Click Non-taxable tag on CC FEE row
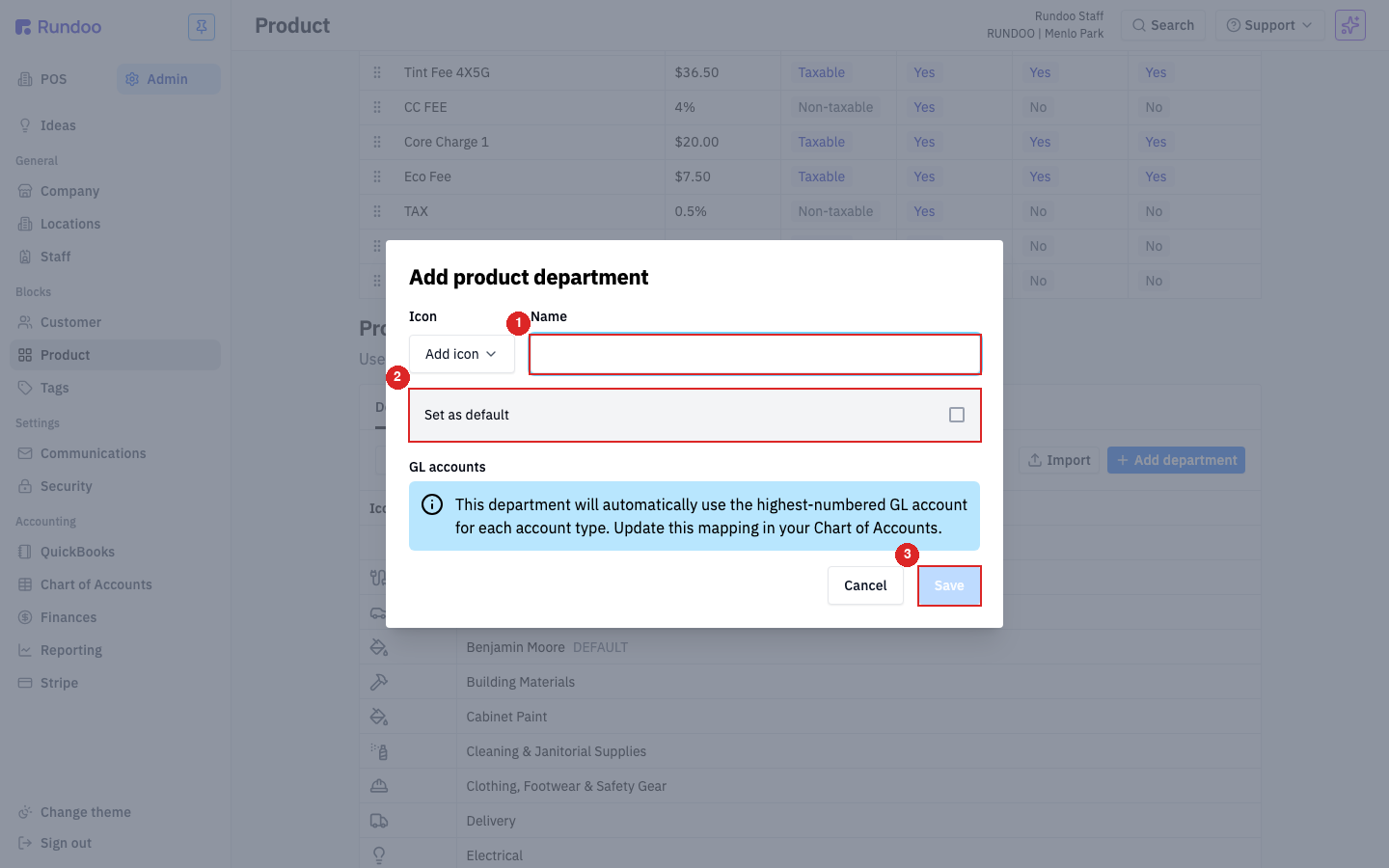Image resolution: width=1389 pixels, height=868 pixels. point(835,107)
